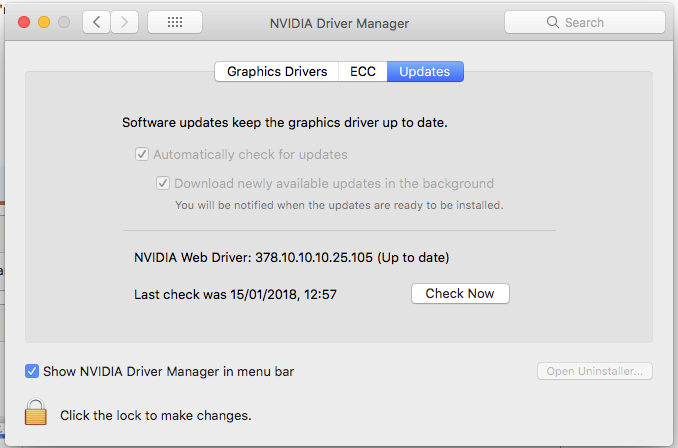
Task: Click 'You will be notified' note text
Action: pyautogui.click(x=339, y=205)
